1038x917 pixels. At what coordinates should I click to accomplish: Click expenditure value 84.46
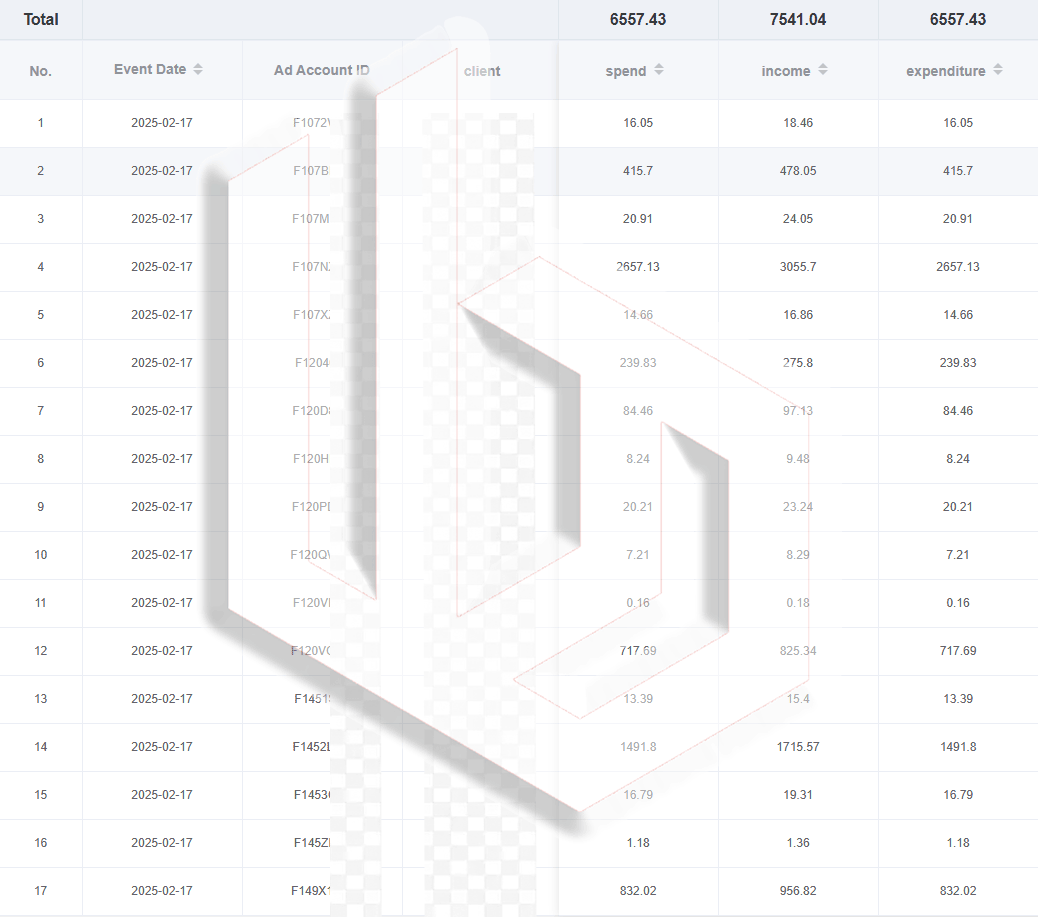coord(958,410)
